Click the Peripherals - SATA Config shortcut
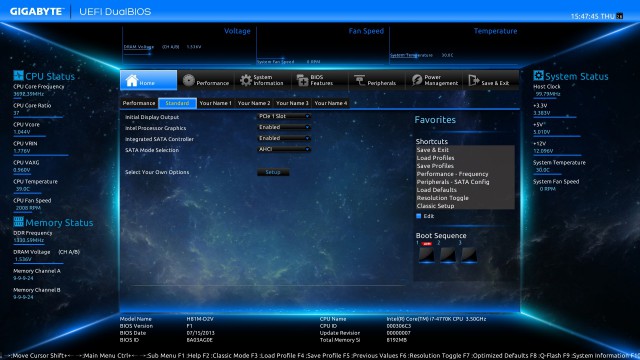 point(453,182)
